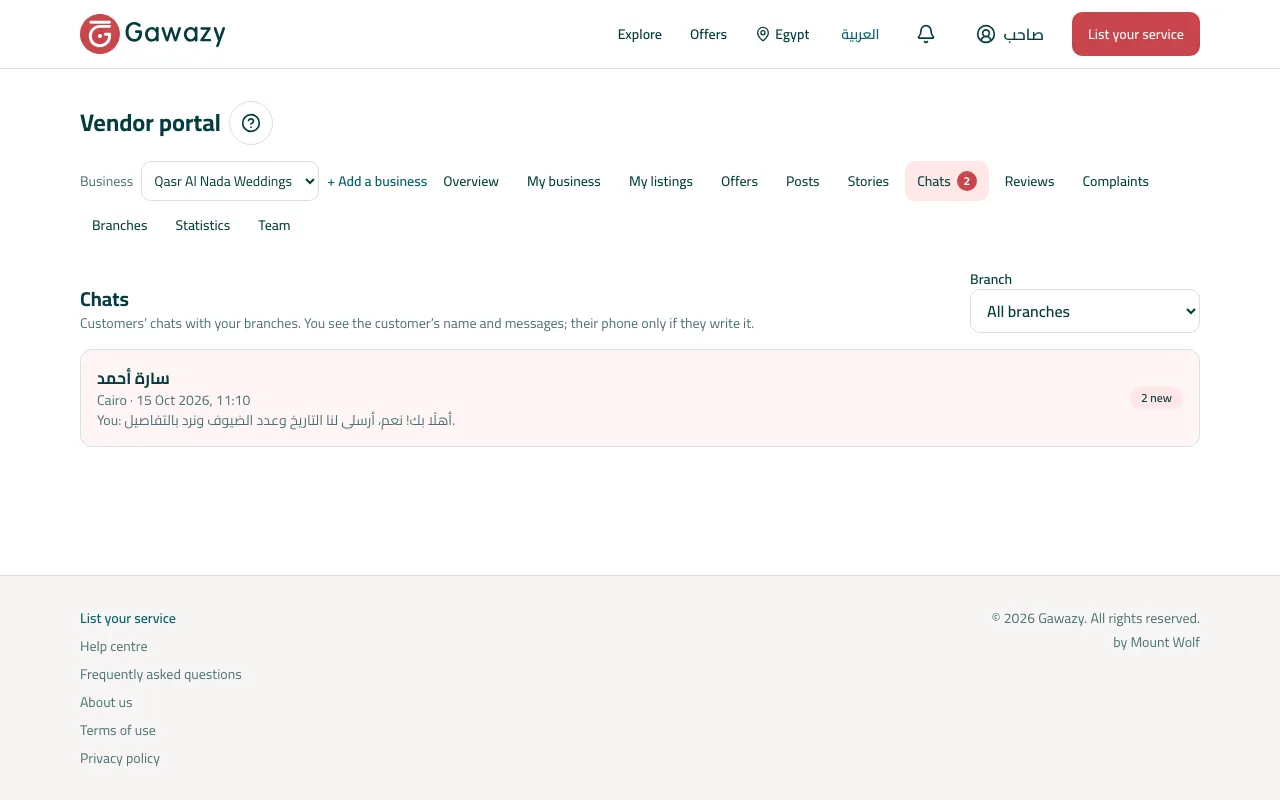Open the Team tab
This screenshot has width=1280, height=800.
click(x=274, y=225)
